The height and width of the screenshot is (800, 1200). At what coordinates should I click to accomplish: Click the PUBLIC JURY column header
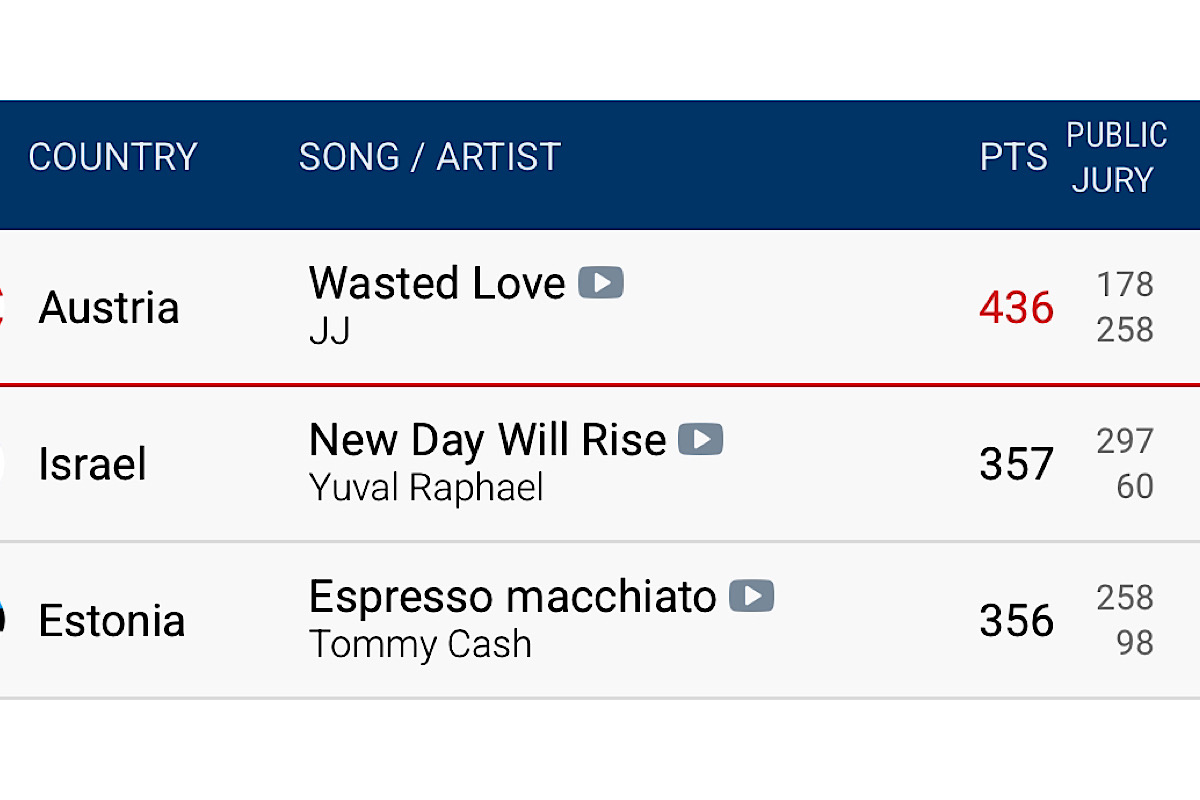tap(1116, 157)
